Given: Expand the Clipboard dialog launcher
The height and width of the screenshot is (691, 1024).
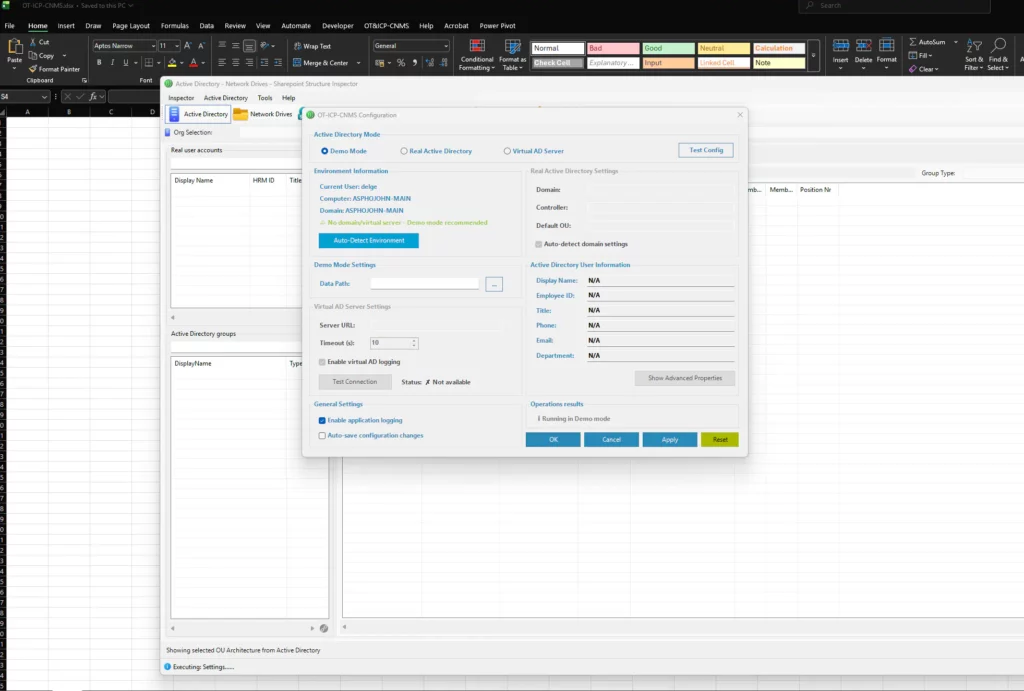Looking at the screenshot, I should tap(84, 80).
